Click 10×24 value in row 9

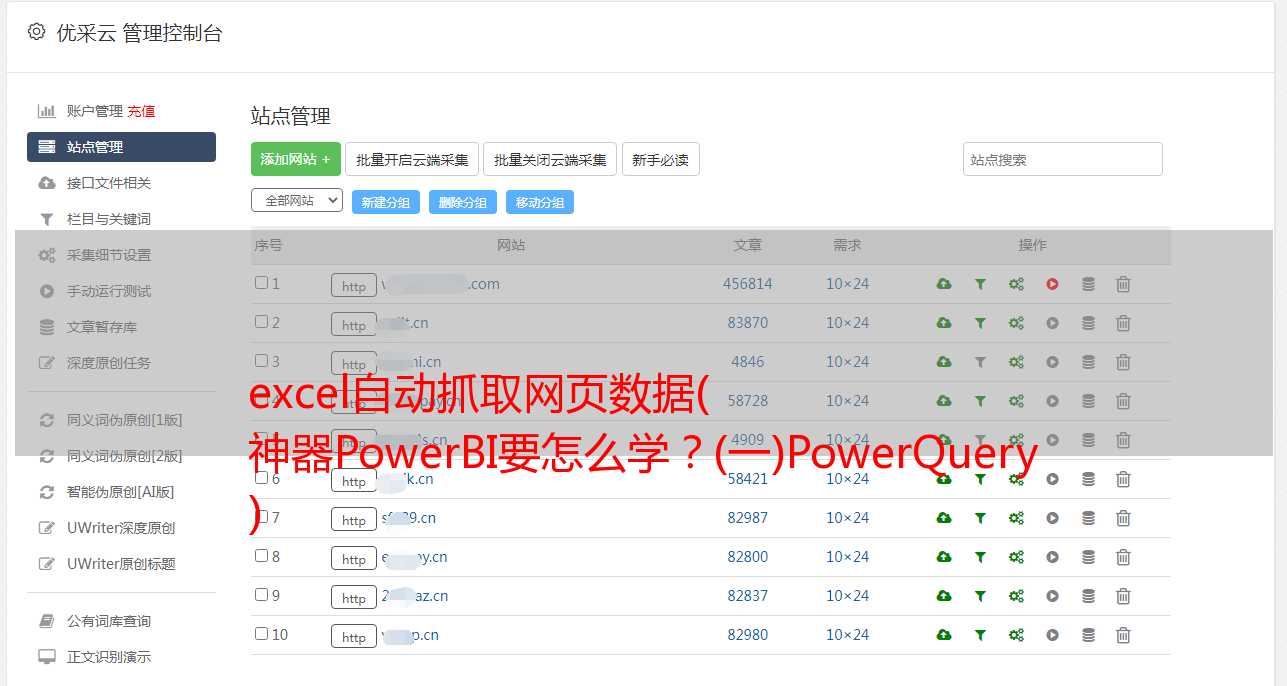click(847, 596)
